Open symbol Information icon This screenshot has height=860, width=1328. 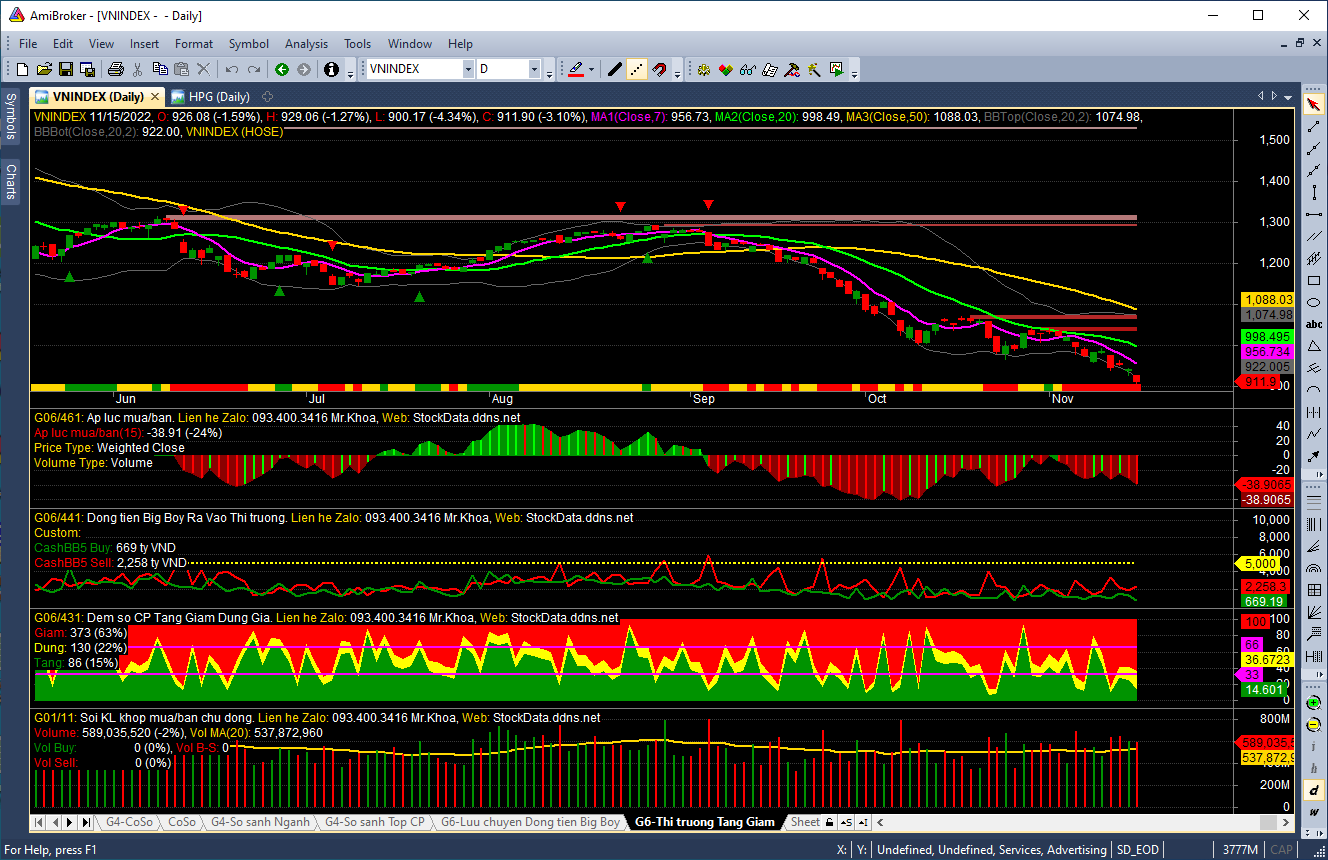point(331,69)
